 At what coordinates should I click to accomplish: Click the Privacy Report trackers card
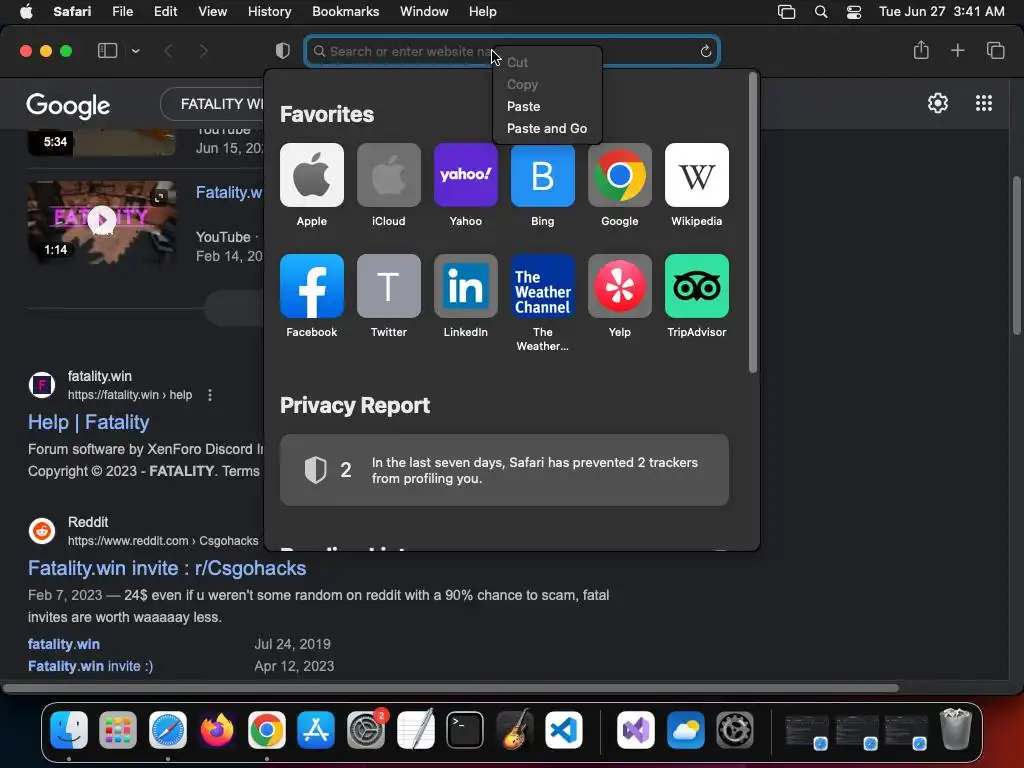[504, 470]
